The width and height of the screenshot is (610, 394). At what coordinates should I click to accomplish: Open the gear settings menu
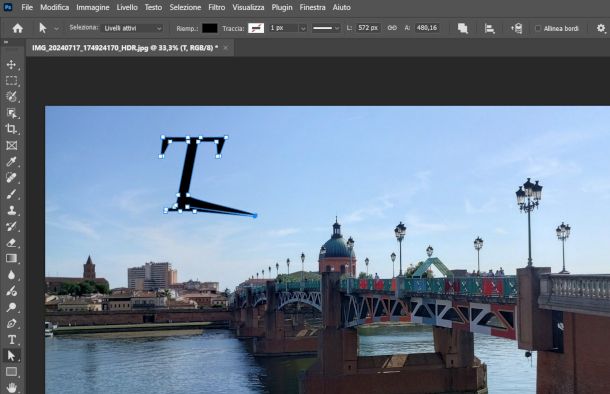coord(601,28)
